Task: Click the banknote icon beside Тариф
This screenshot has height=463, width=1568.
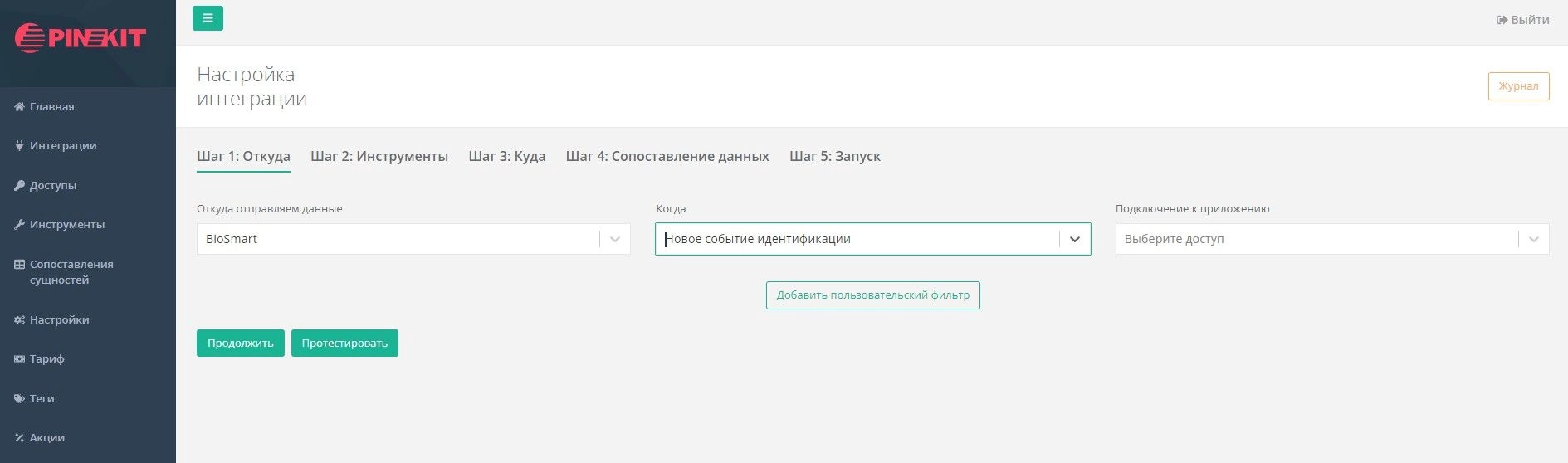Action: pyautogui.click(x=19, y=359)
